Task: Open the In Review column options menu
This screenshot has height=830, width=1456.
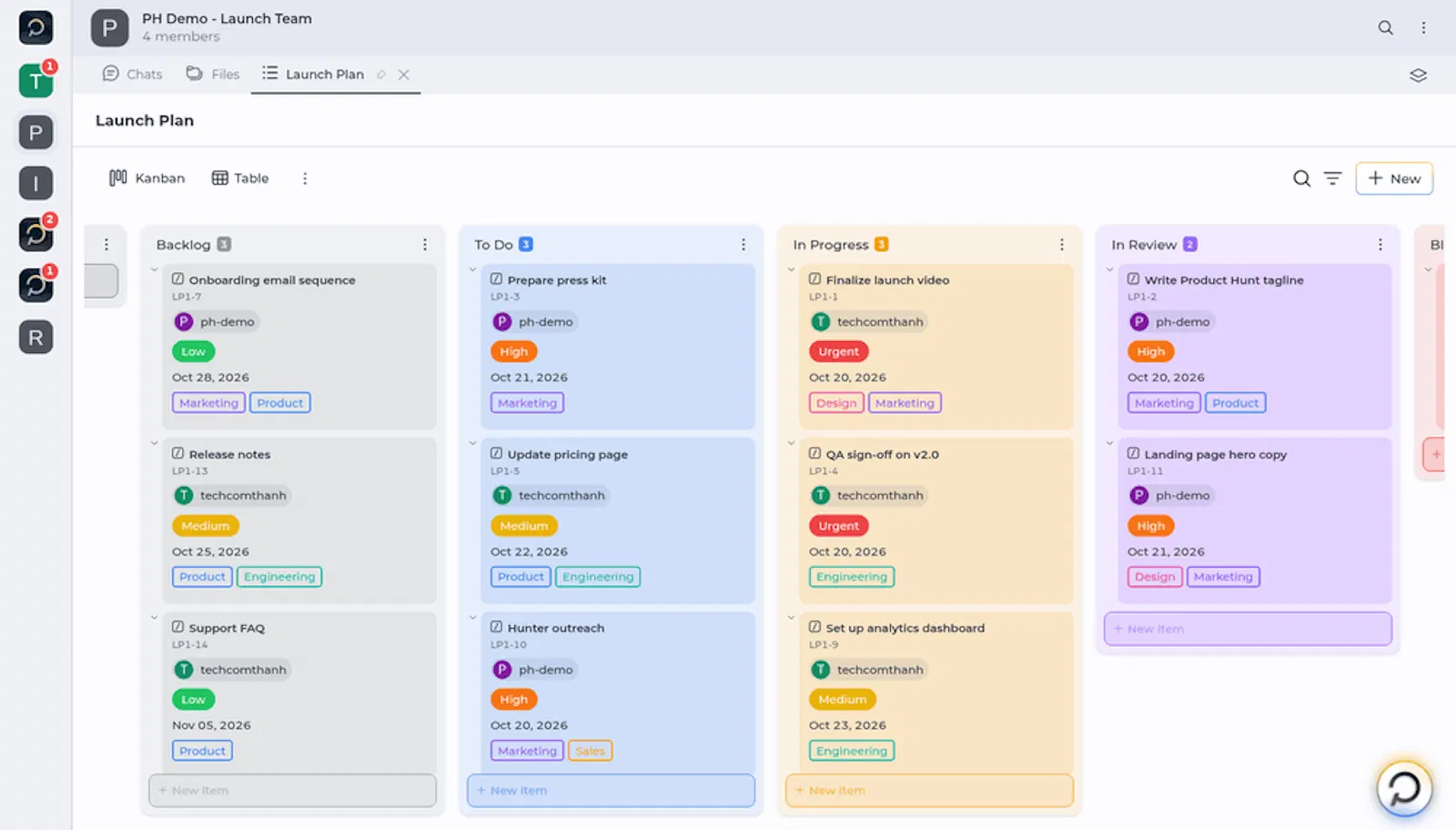Action: pyautogui.click(x=1380, y=245)
